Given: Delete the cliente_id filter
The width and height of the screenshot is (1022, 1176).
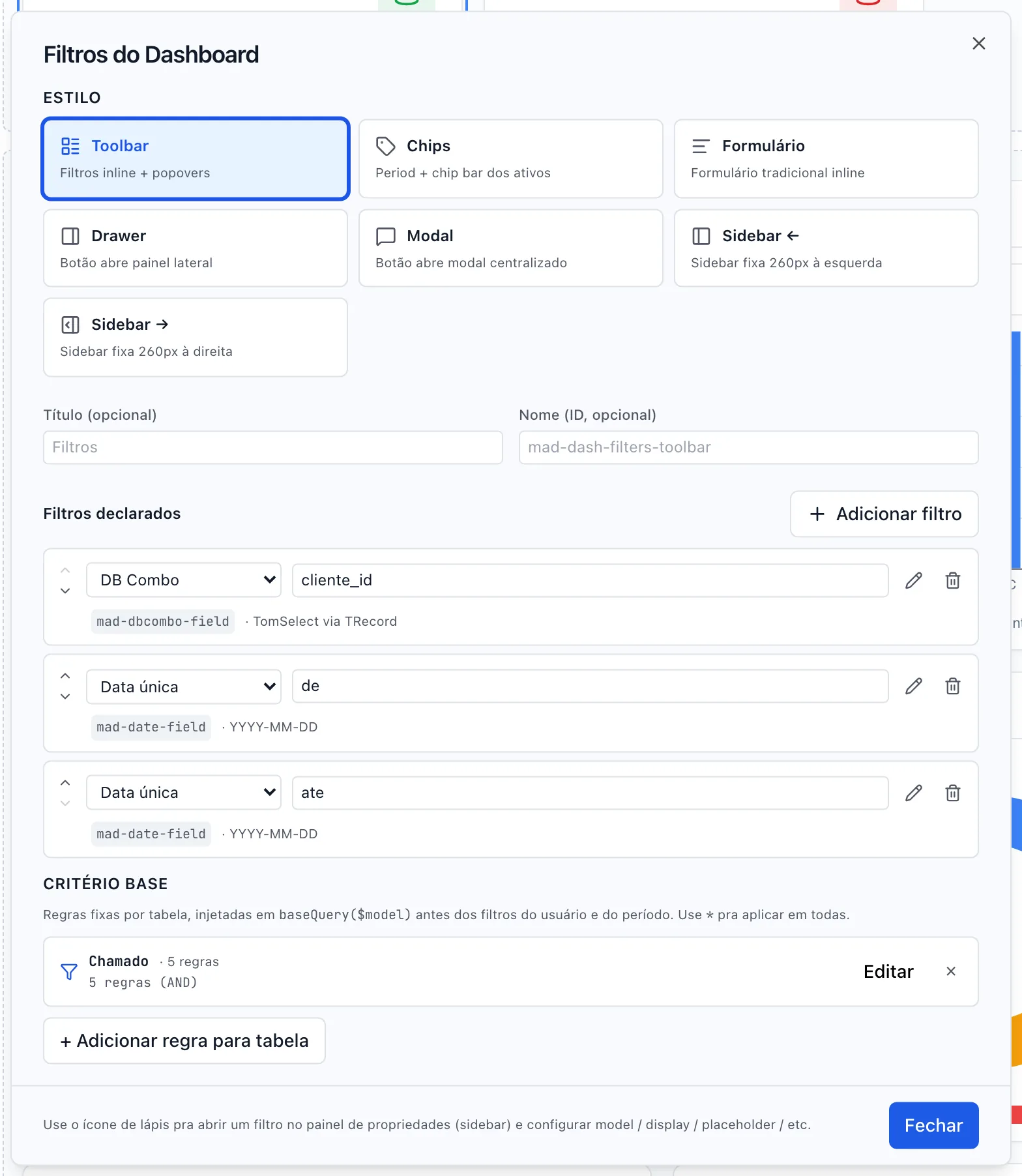Looking at the screenshot, I should [953, 580].
